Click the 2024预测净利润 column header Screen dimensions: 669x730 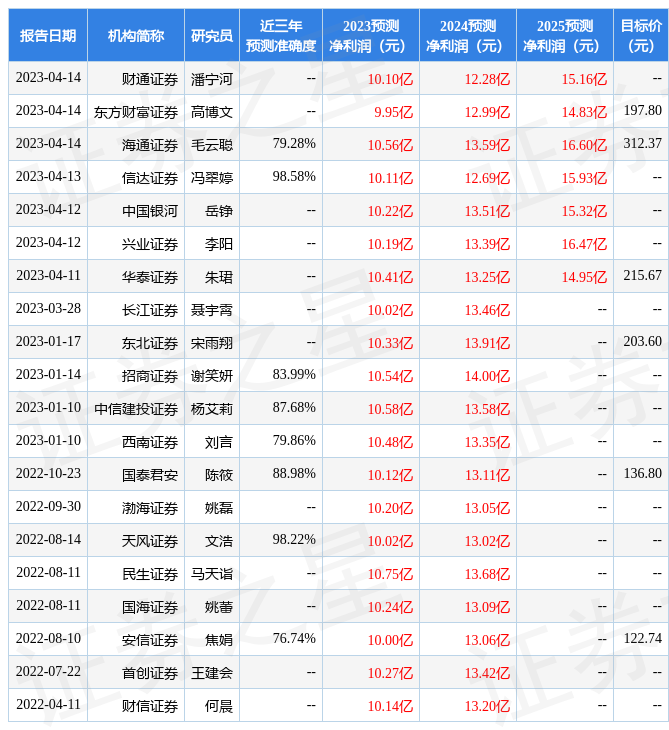click(x=467, y=35)
